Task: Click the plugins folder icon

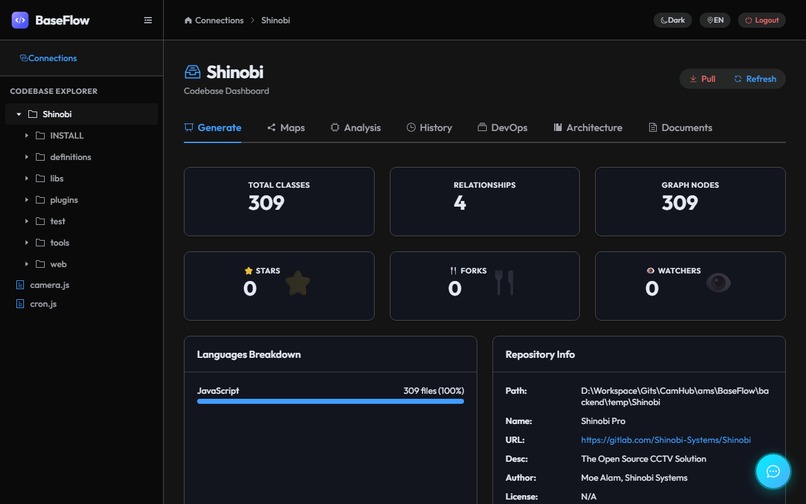Action: click(x=40, y=200)
